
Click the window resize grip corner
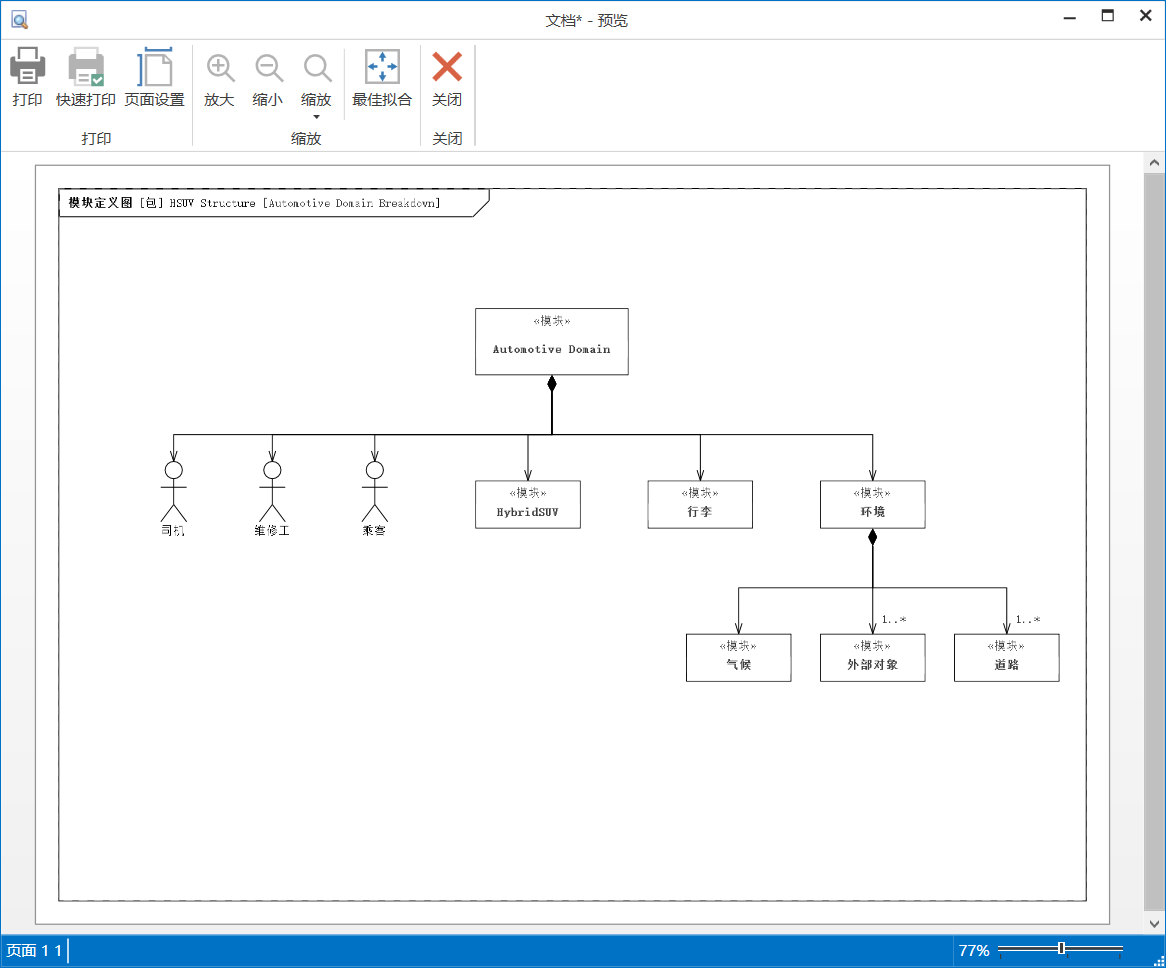click(x=1159, y=961)
